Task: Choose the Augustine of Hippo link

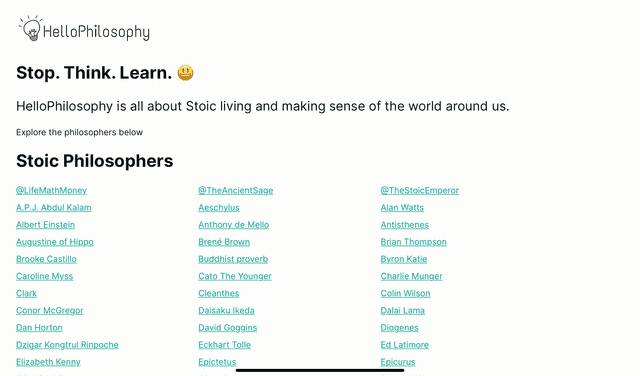Action: tap(55, 242)
